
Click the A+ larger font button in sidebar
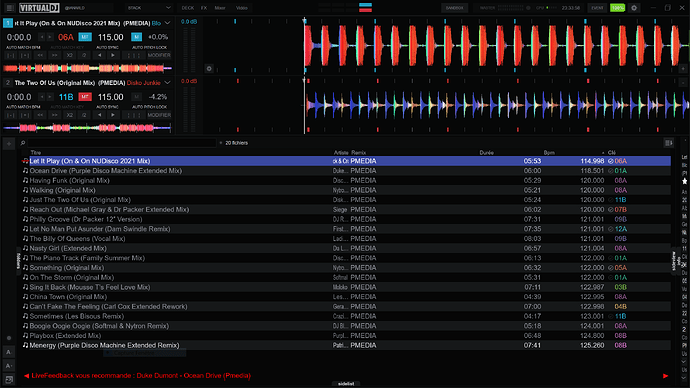[8, 366]
